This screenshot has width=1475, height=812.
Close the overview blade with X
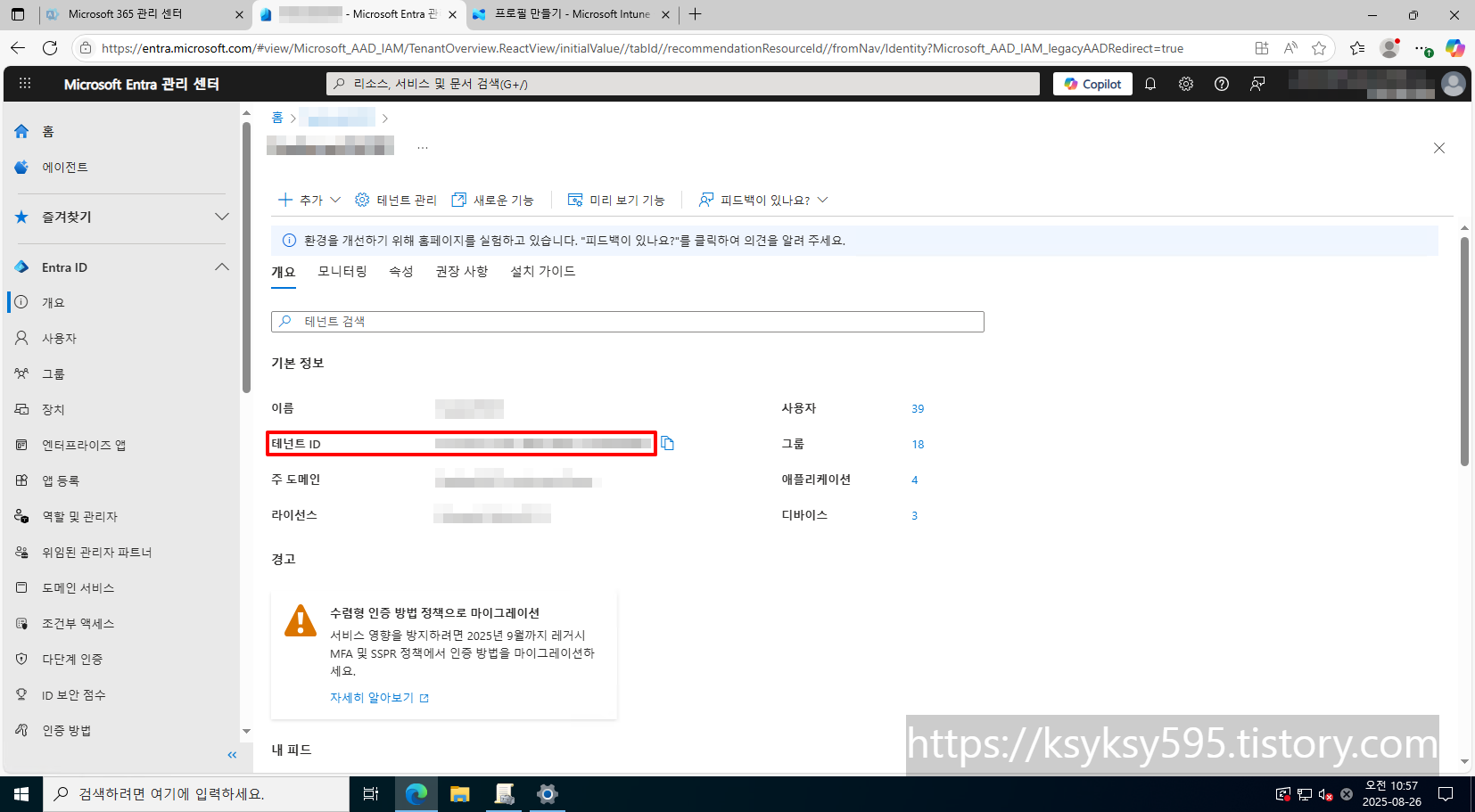coord(1439,148)
